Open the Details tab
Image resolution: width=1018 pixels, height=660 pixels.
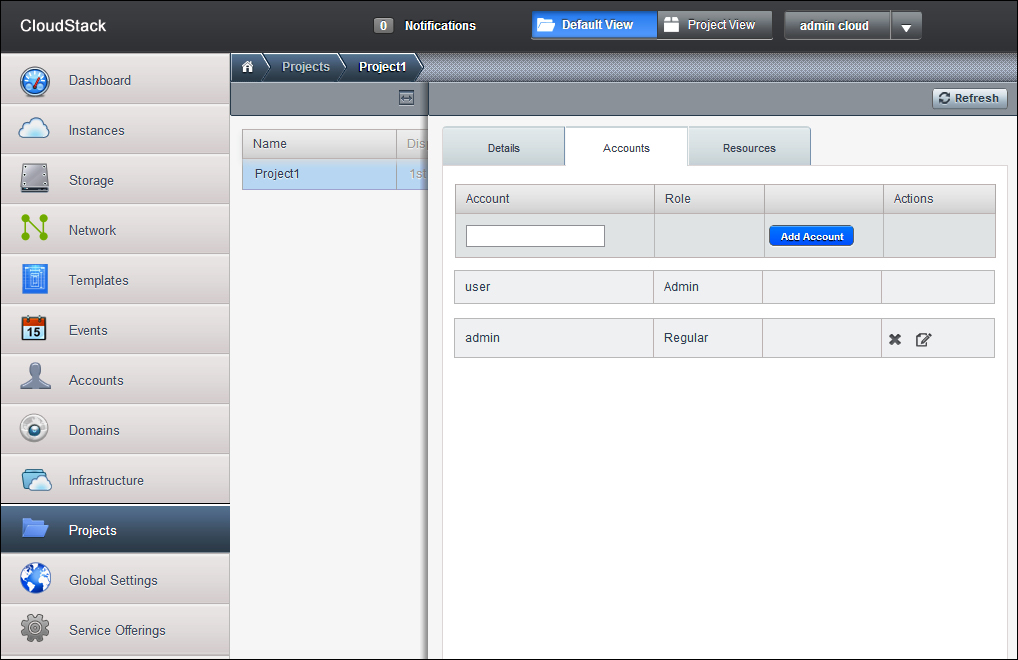pyautogui.click(x=503, y=148)
